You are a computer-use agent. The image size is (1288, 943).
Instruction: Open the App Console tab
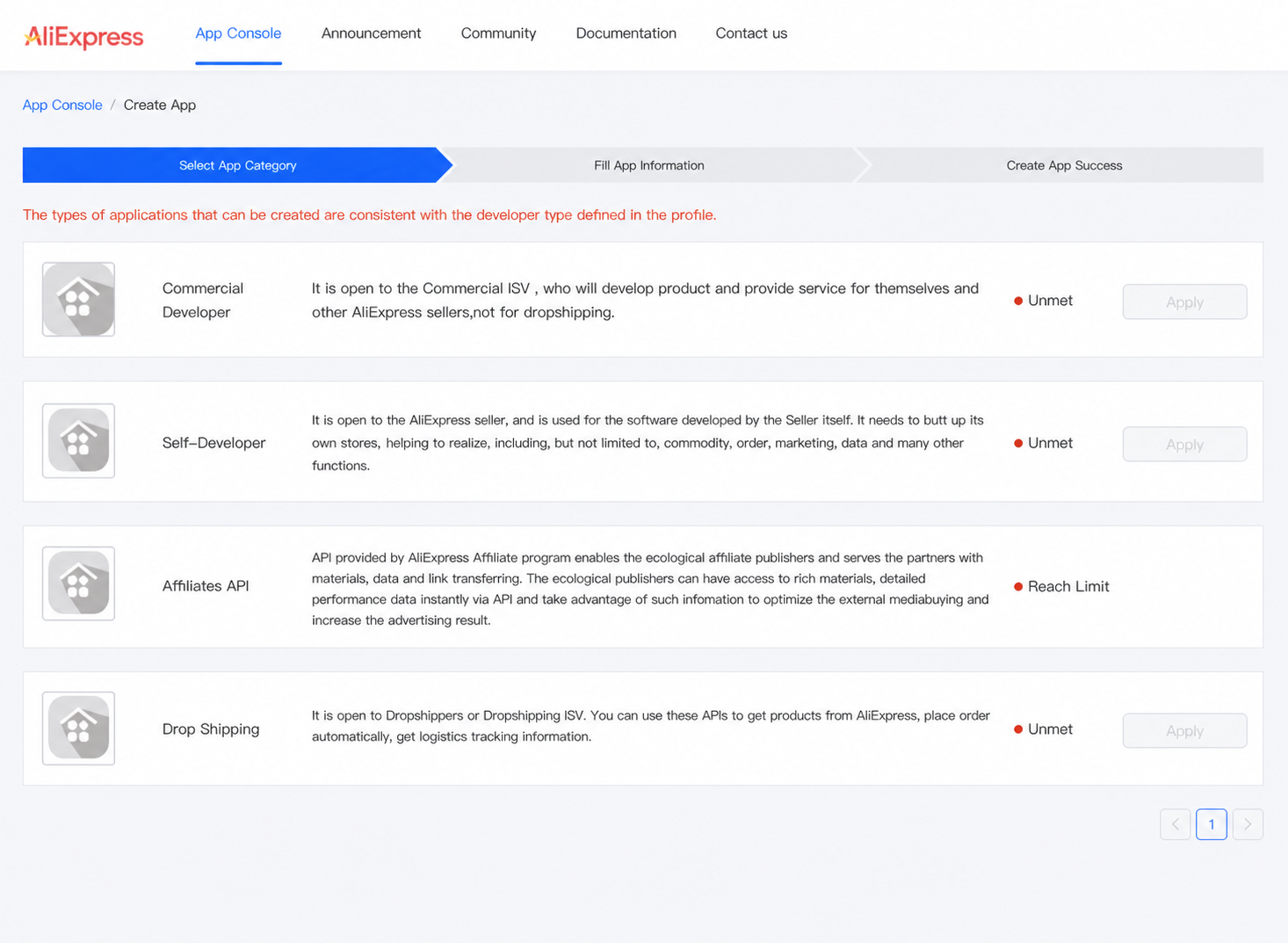pyautogui.click(x=238, y=33)
